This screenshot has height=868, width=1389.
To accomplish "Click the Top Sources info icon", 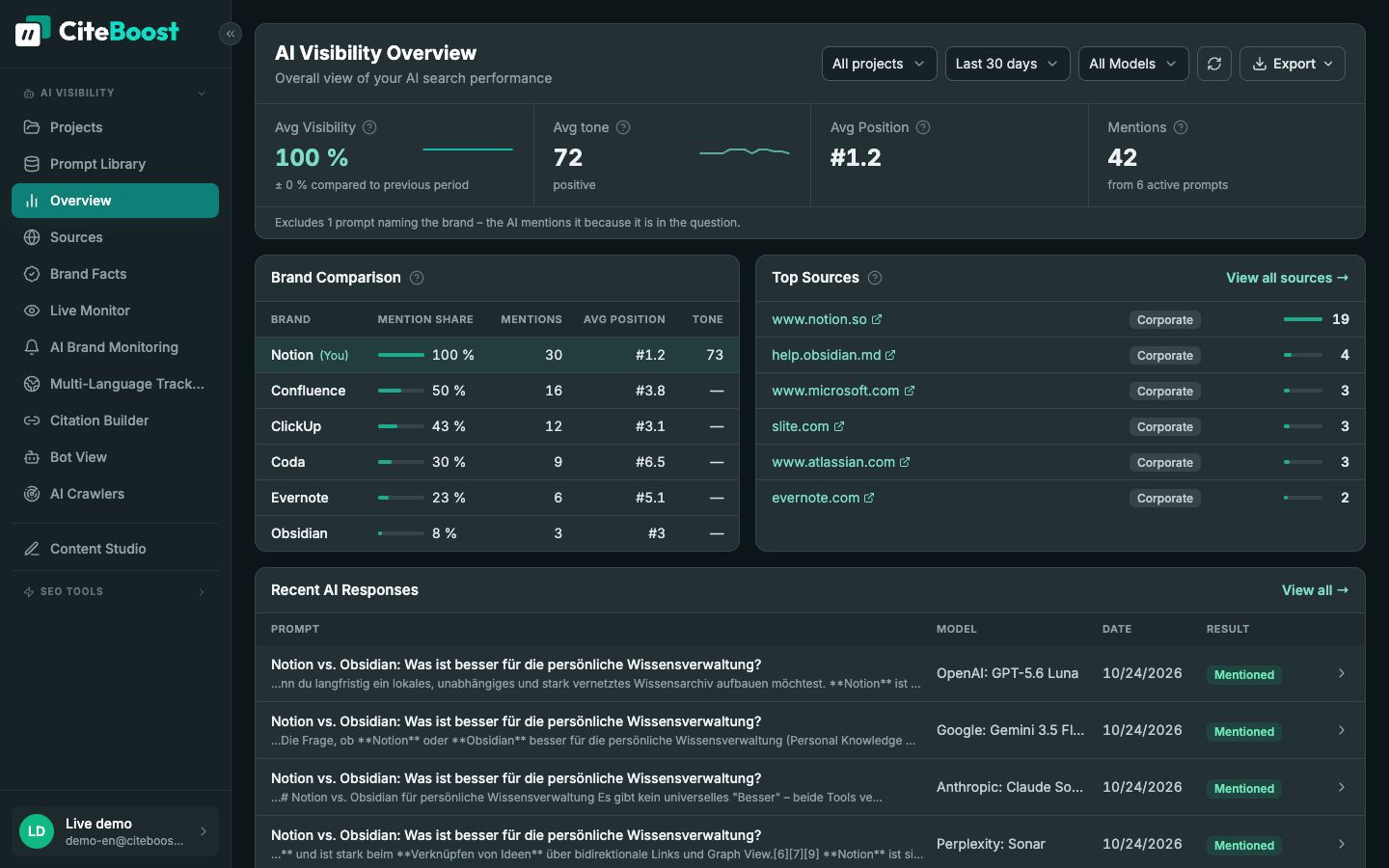I will click(x=875, y=278).
